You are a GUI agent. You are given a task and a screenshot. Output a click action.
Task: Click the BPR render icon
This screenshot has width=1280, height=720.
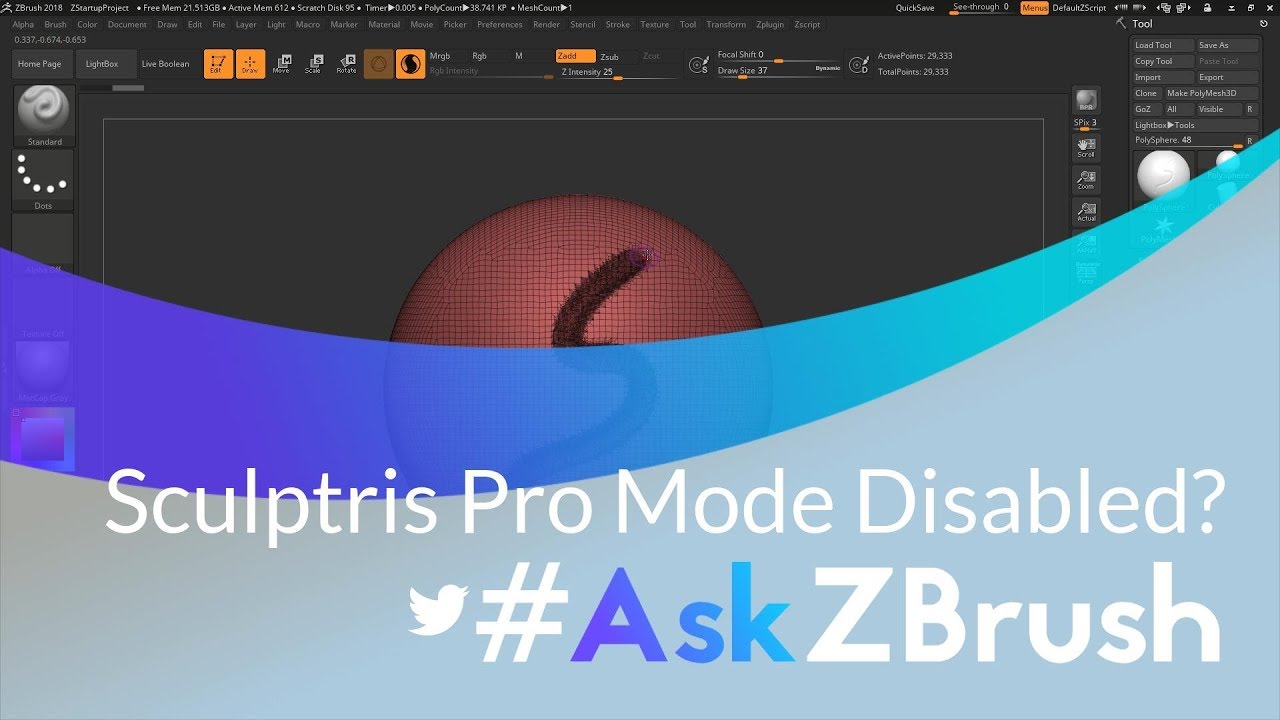coord(1086,100)
